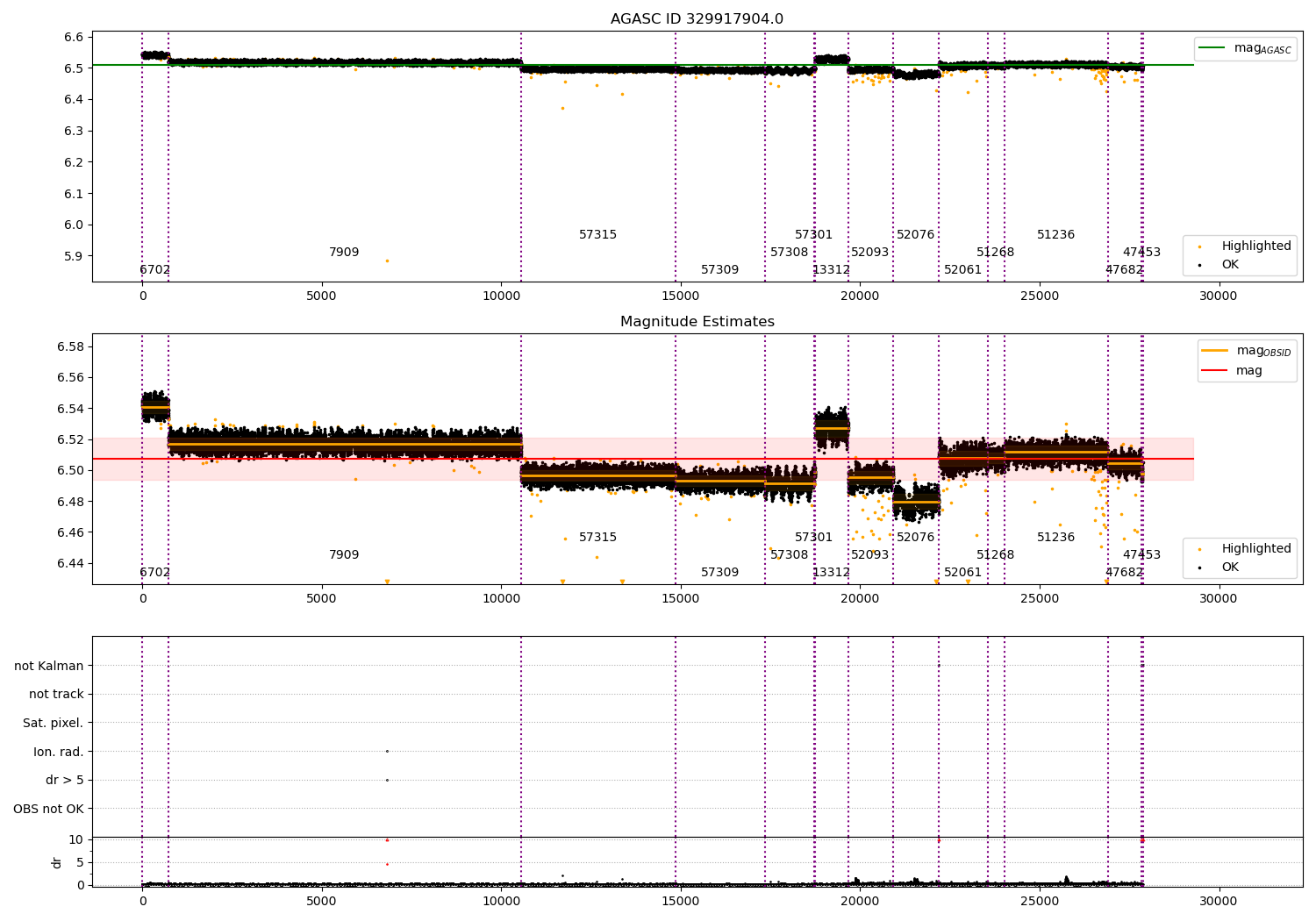This screenshot has height=921, width=1316.
Task: Click obsid label 47682 in Magnitude Estimates plot
Action: click(1124, 573)
